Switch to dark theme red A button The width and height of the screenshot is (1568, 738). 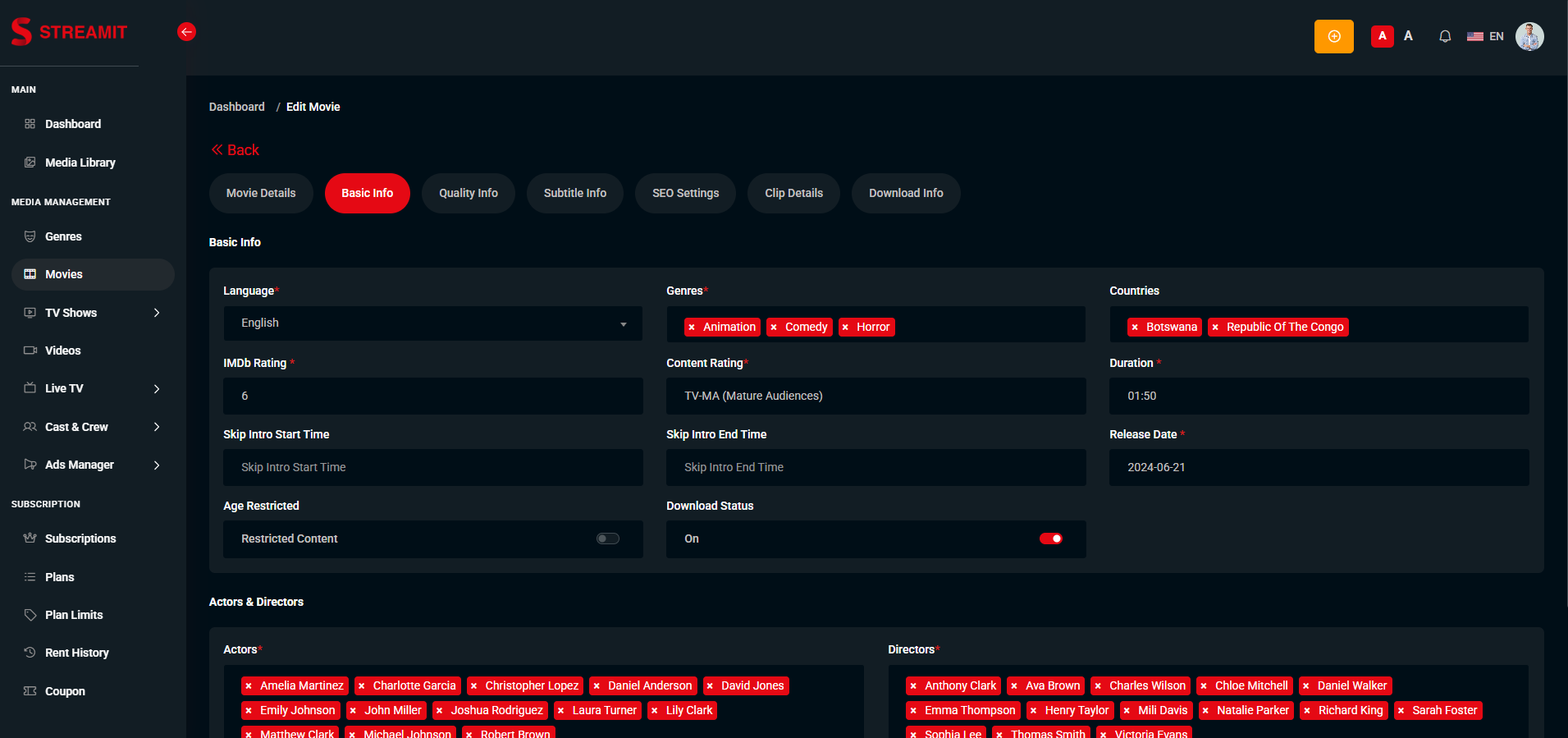(1383, 36)
